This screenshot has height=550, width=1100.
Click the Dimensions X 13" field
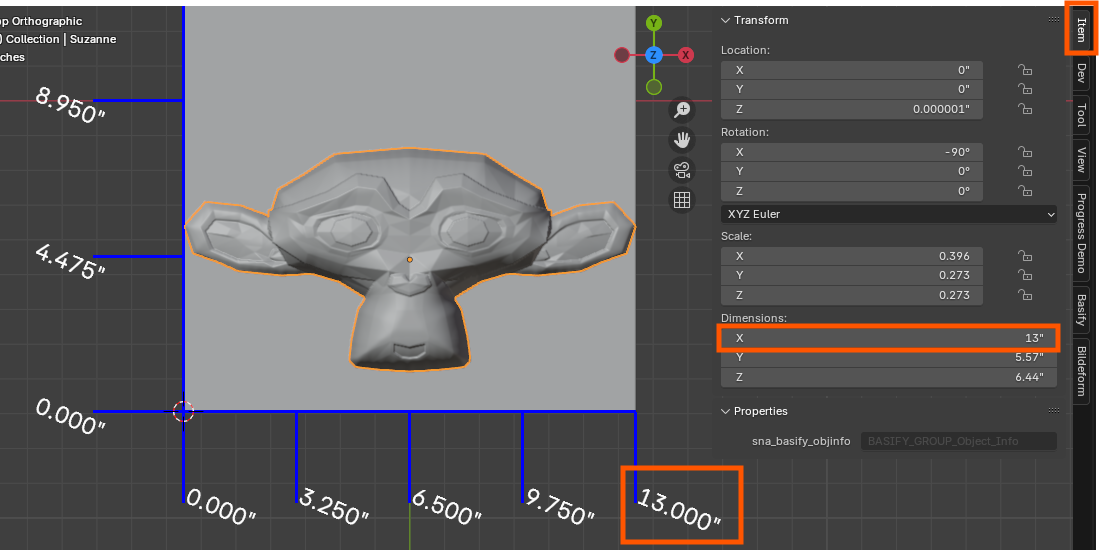888,338
